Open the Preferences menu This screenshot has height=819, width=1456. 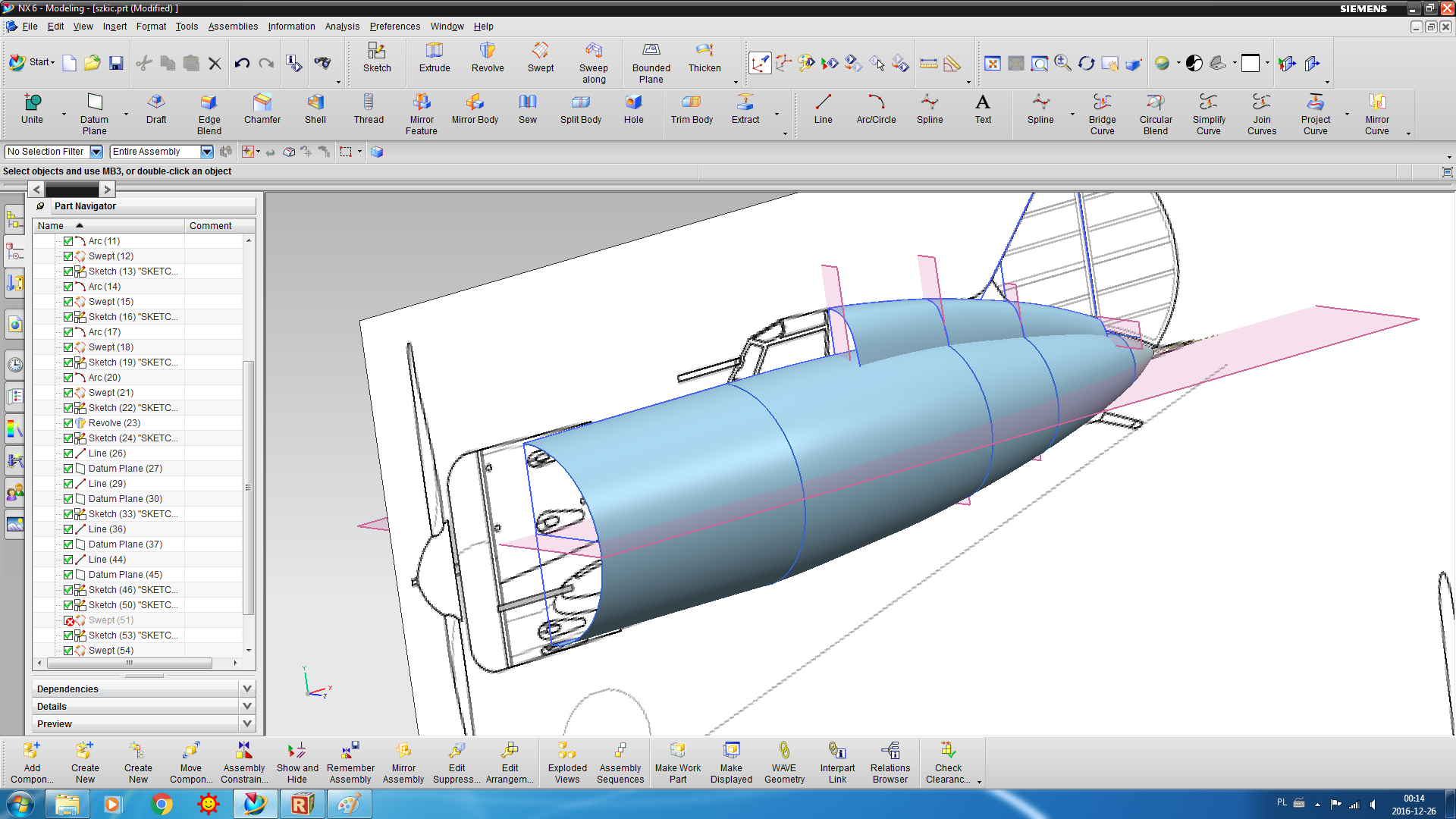tap(394, 27)
